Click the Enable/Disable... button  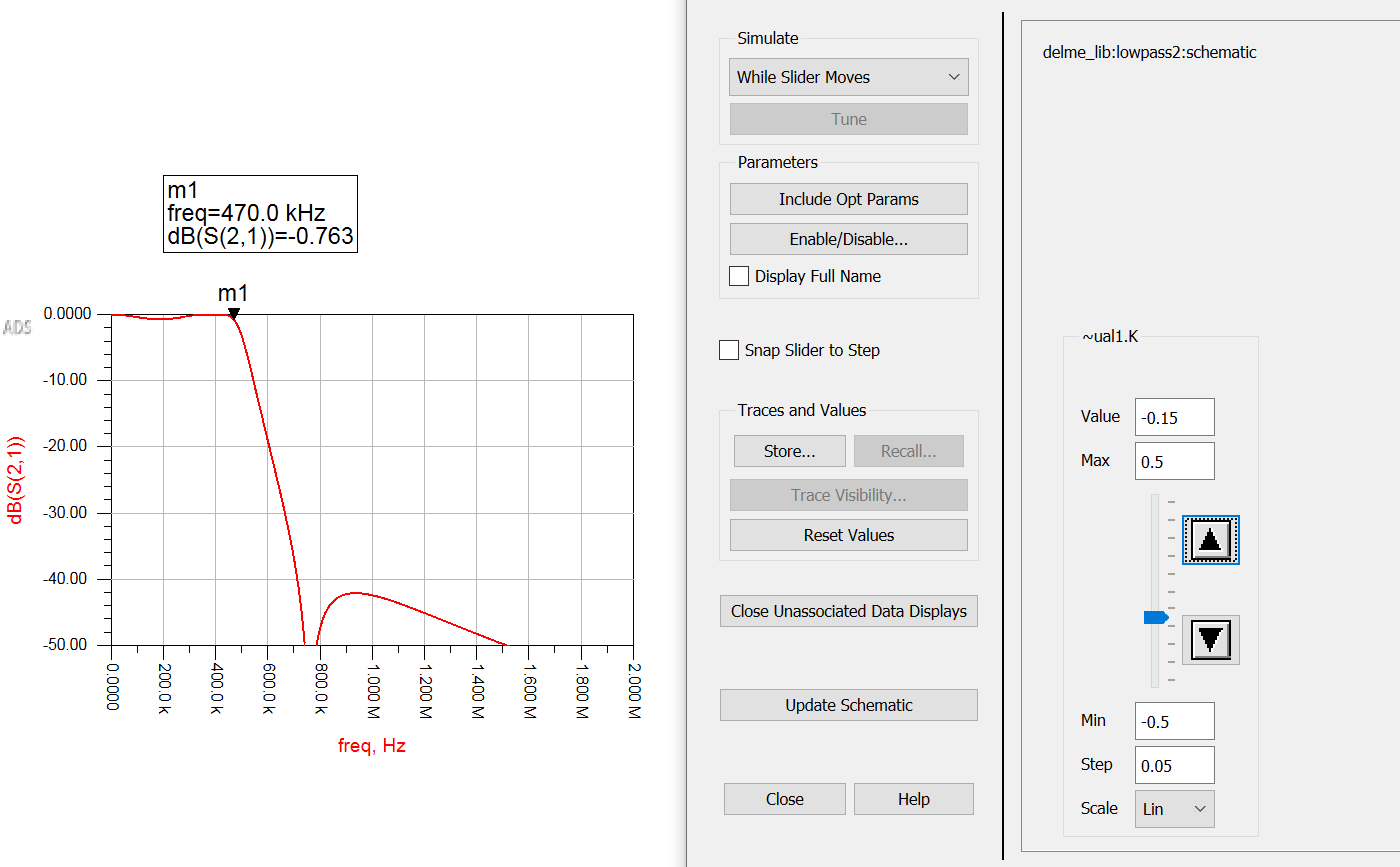tap(849, 239)
